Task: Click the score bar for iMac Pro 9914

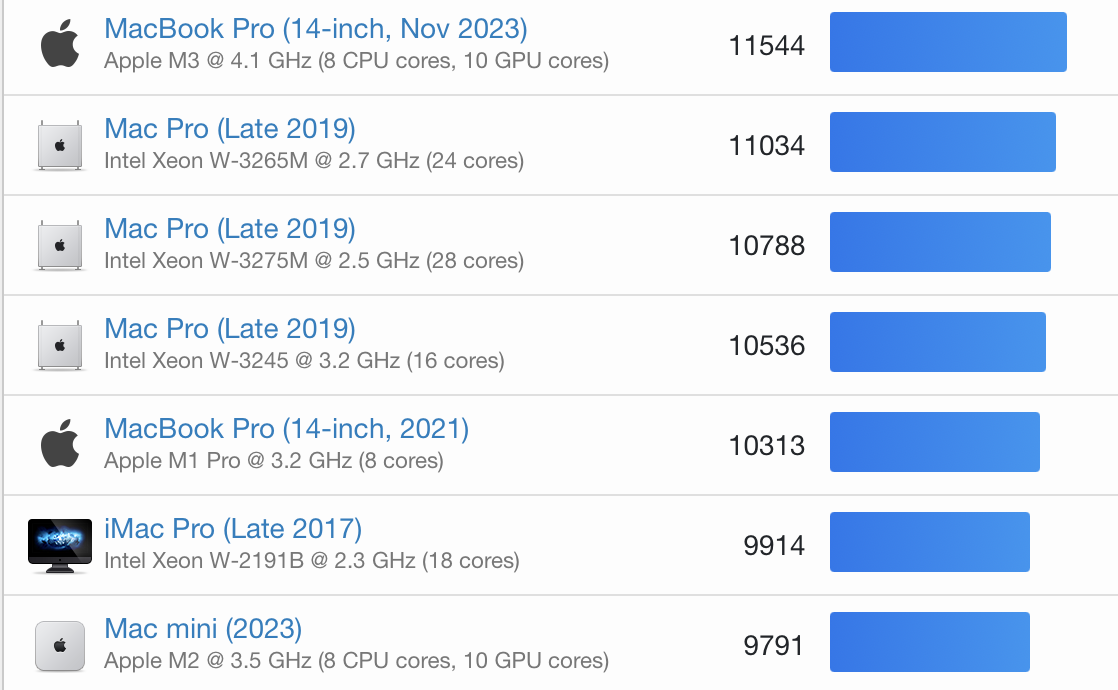Action: coord(929,542)
